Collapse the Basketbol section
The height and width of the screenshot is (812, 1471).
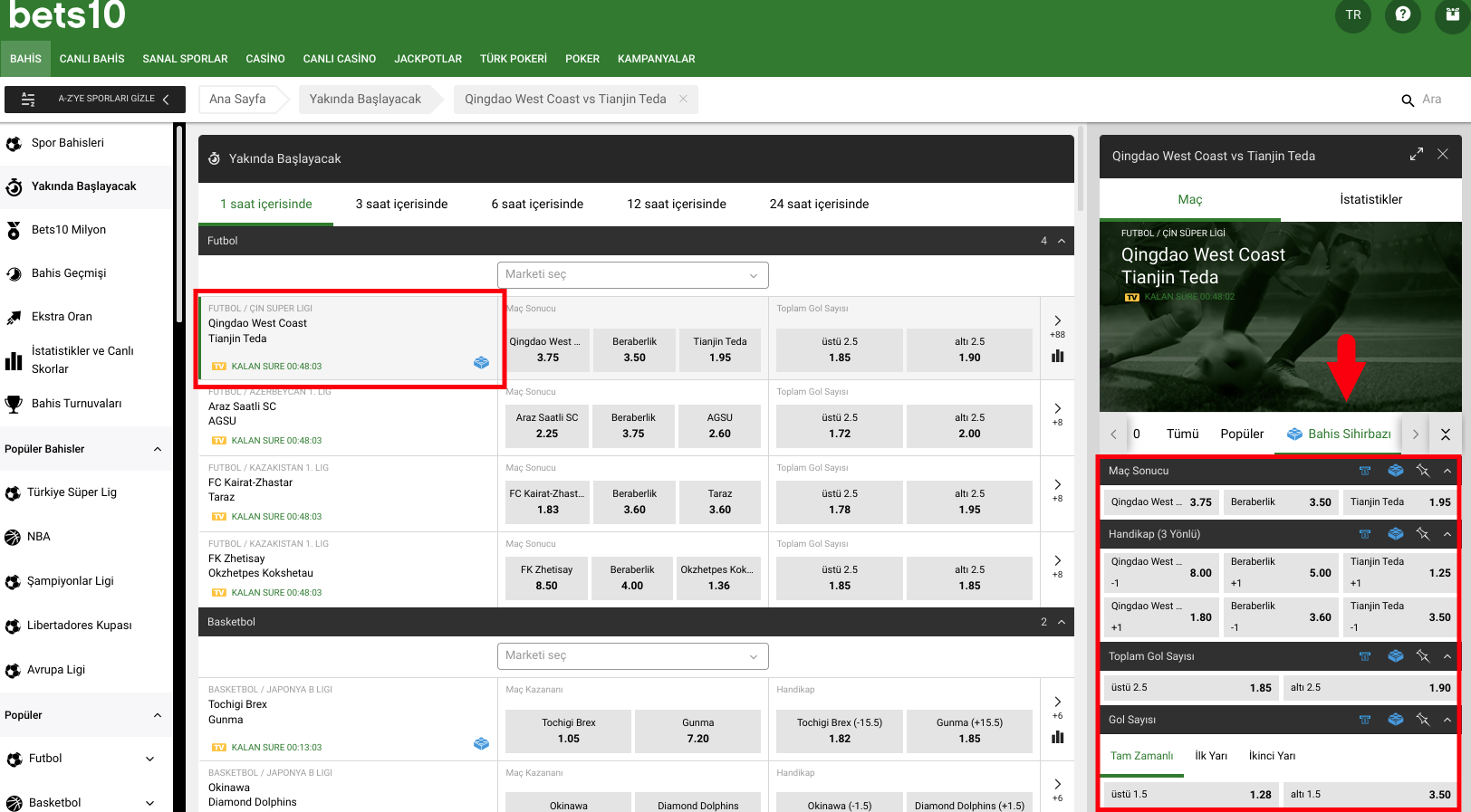click(1062, 622)
